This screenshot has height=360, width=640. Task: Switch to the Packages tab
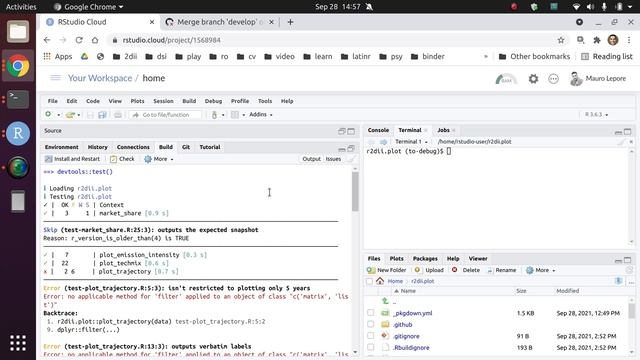point(425,258)
